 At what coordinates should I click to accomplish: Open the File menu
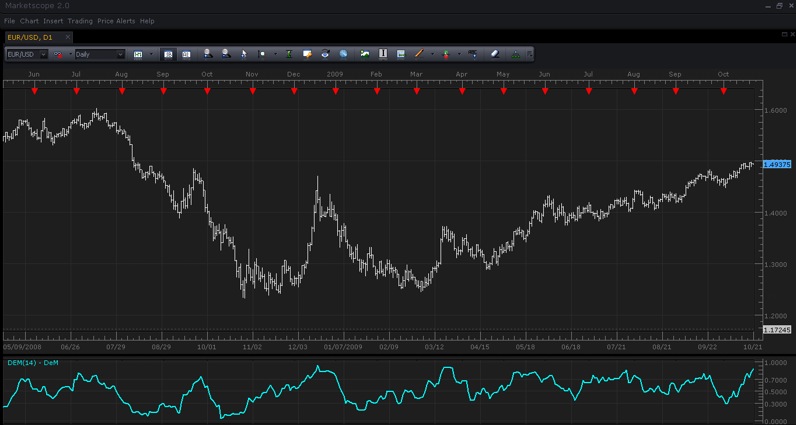(10, 21)
